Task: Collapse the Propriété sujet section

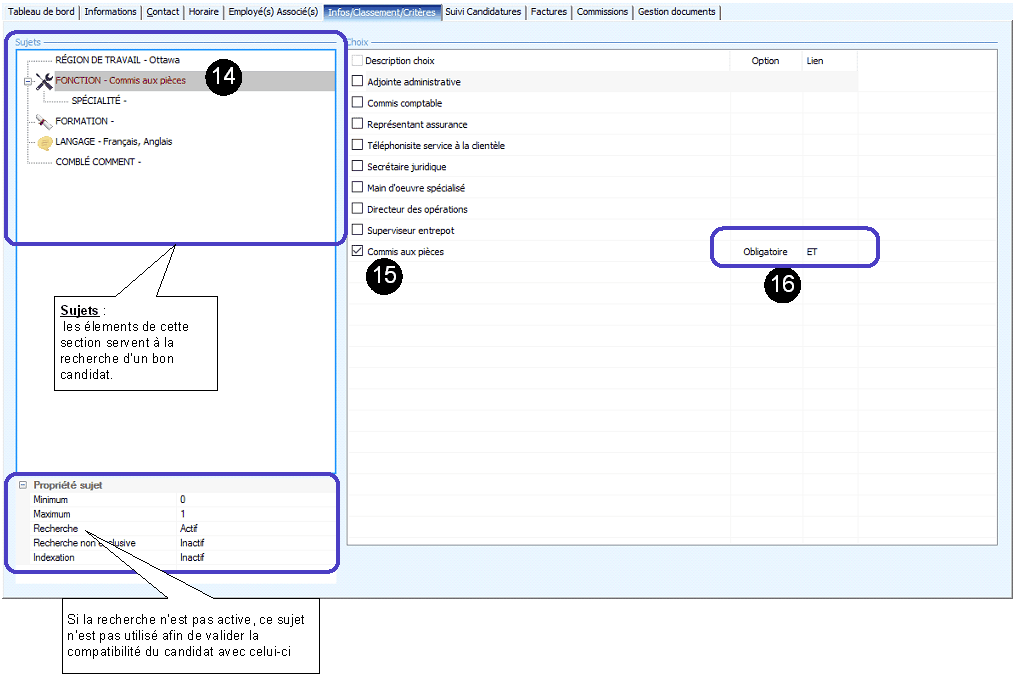Action: 22,485
